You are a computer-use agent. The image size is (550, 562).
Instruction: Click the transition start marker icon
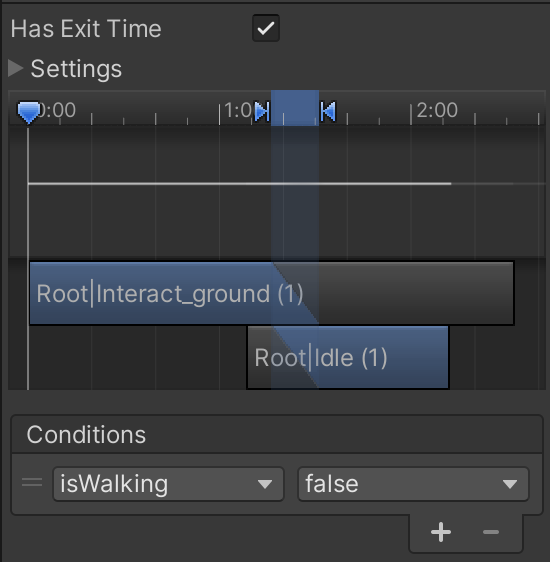[x=262, y=111]
